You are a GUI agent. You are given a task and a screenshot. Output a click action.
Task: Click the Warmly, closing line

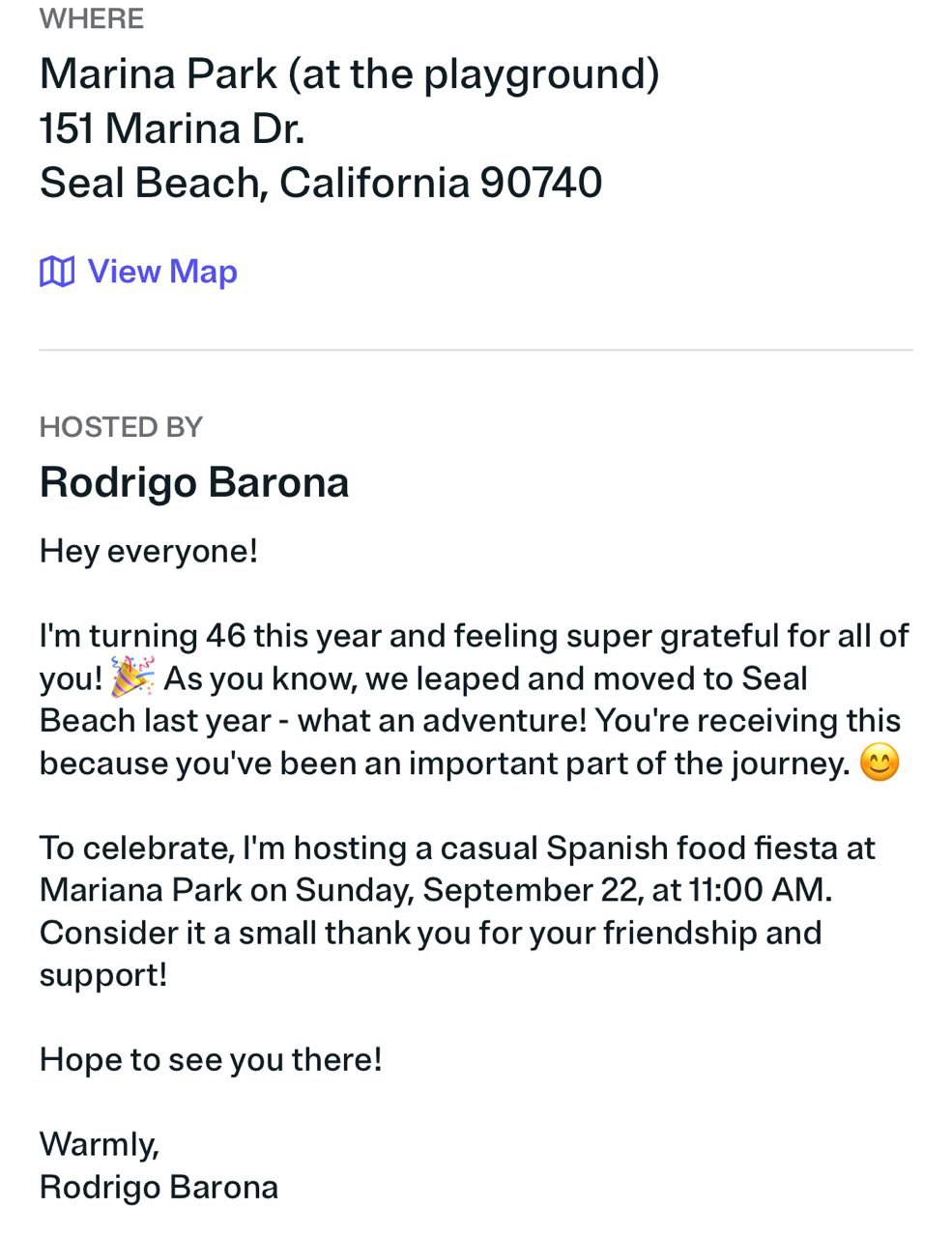[100, 1144]
